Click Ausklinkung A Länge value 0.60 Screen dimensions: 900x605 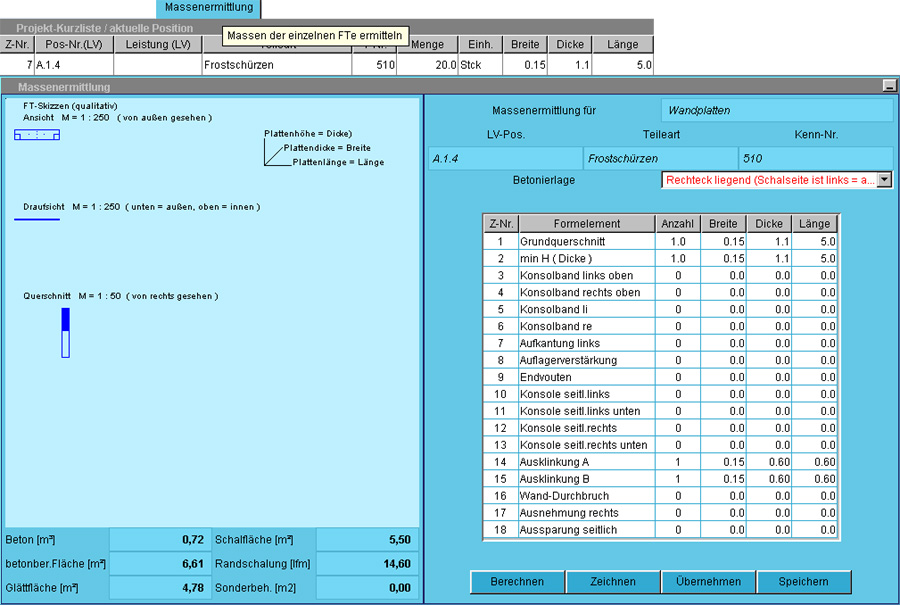(x=814, y=461)
